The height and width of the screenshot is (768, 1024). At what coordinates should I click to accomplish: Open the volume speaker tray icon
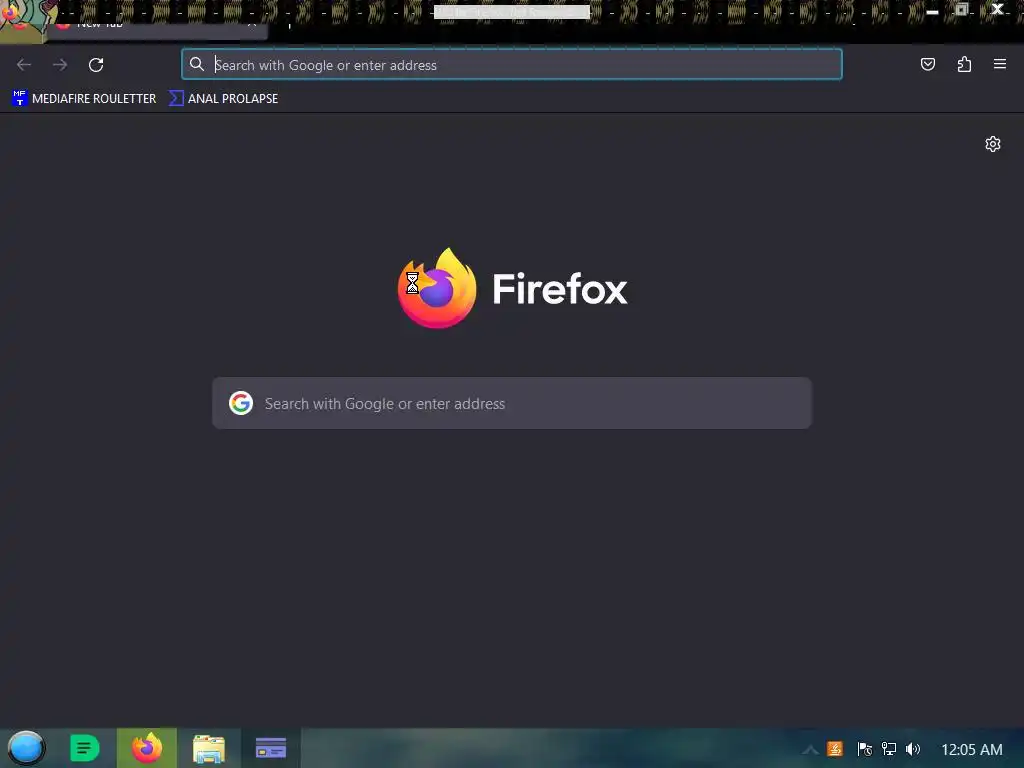point(913,749)
